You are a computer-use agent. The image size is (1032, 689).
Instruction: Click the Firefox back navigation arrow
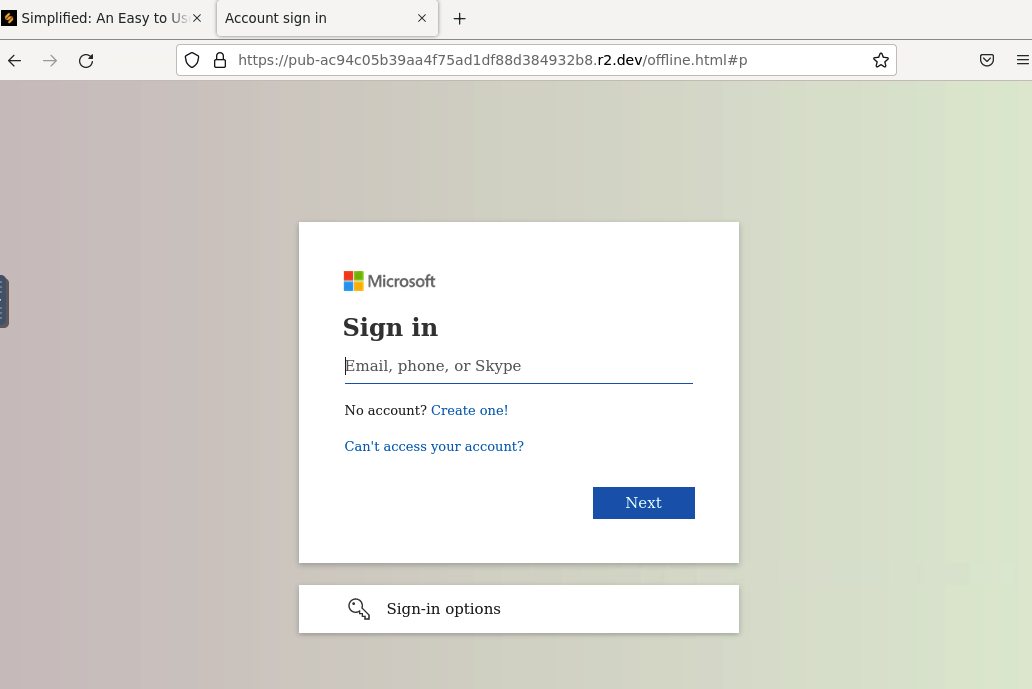(x=14, y=60)
